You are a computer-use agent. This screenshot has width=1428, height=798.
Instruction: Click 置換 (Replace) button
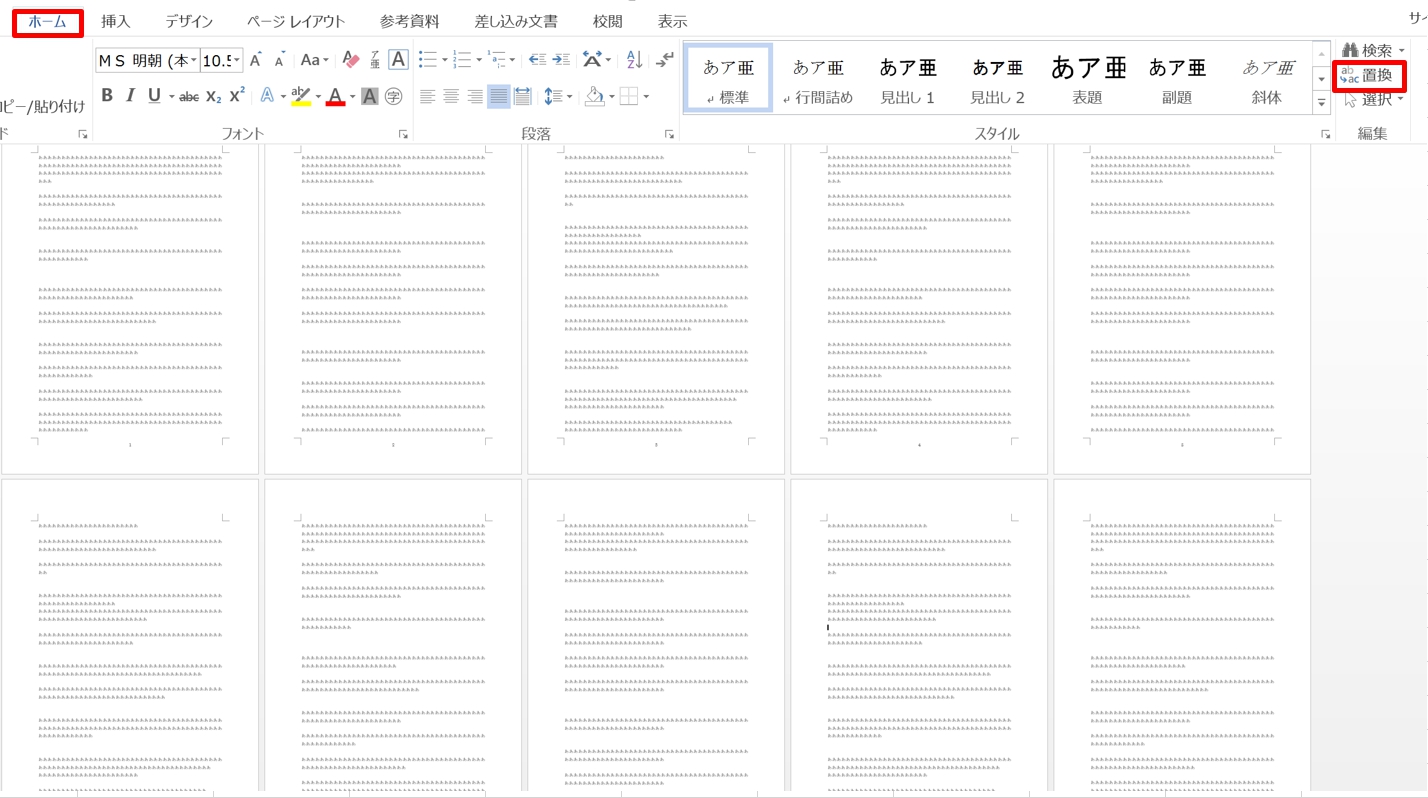click(x=1370, y=75)
